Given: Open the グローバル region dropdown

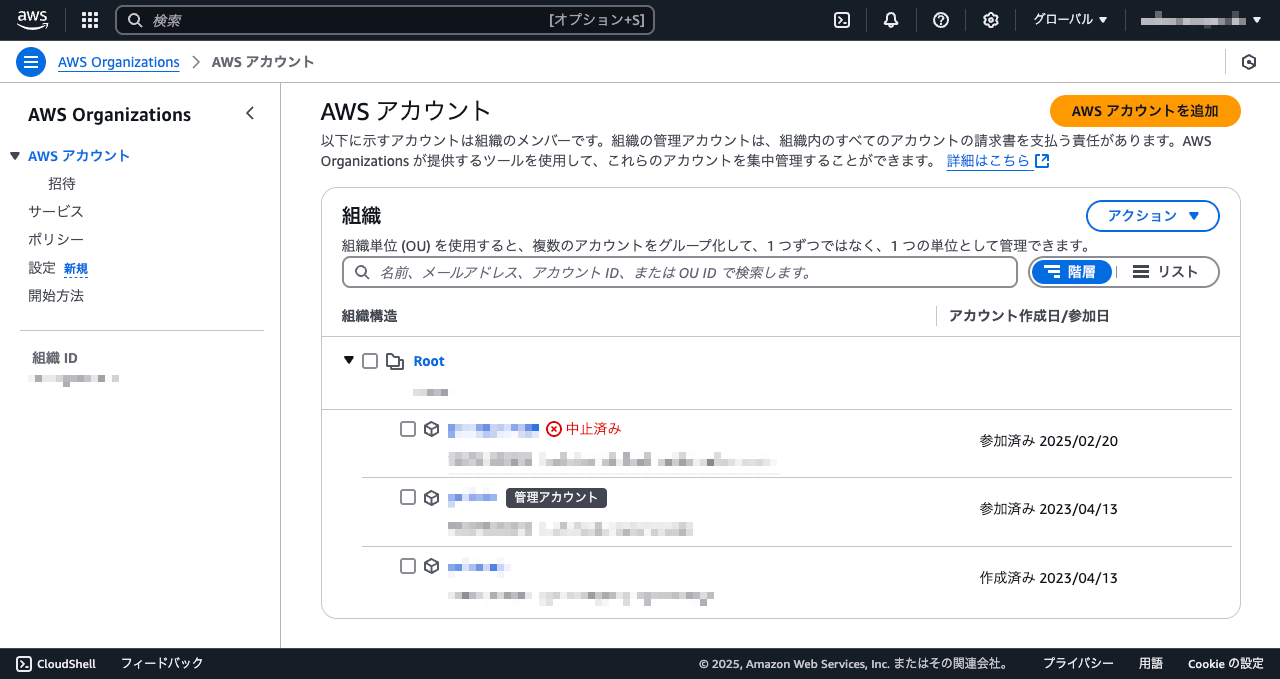Looking at the screenshot, I should [1070, 20].
